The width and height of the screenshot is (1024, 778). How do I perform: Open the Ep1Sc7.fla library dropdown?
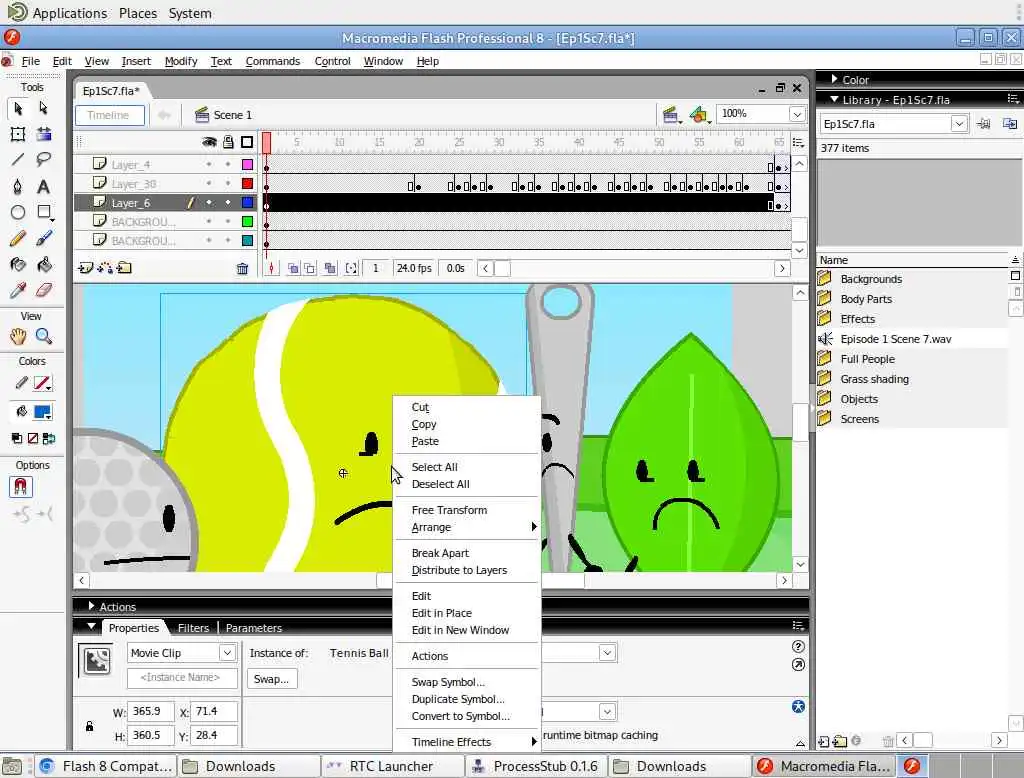point(959,123)
